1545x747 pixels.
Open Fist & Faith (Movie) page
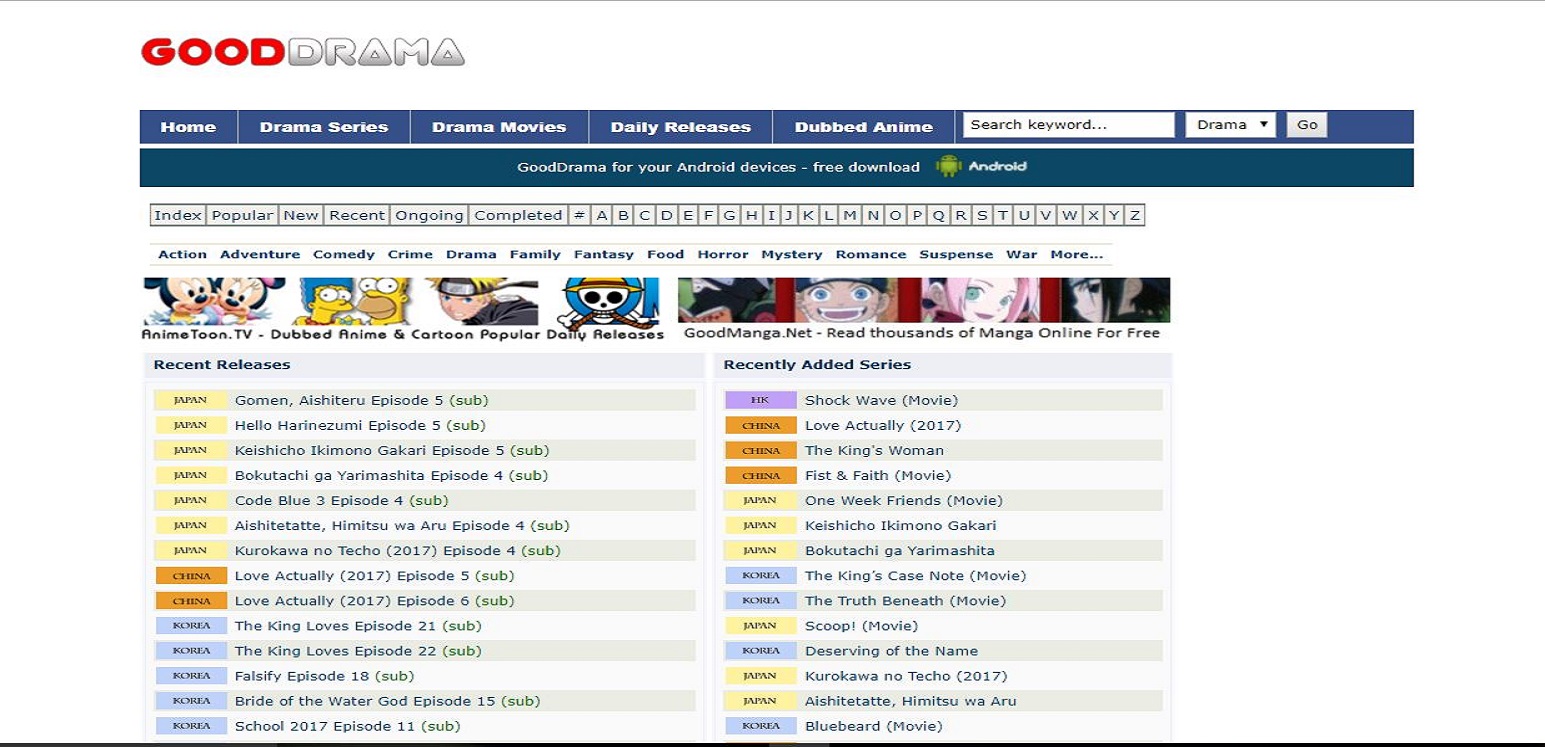tap(878, 475)
